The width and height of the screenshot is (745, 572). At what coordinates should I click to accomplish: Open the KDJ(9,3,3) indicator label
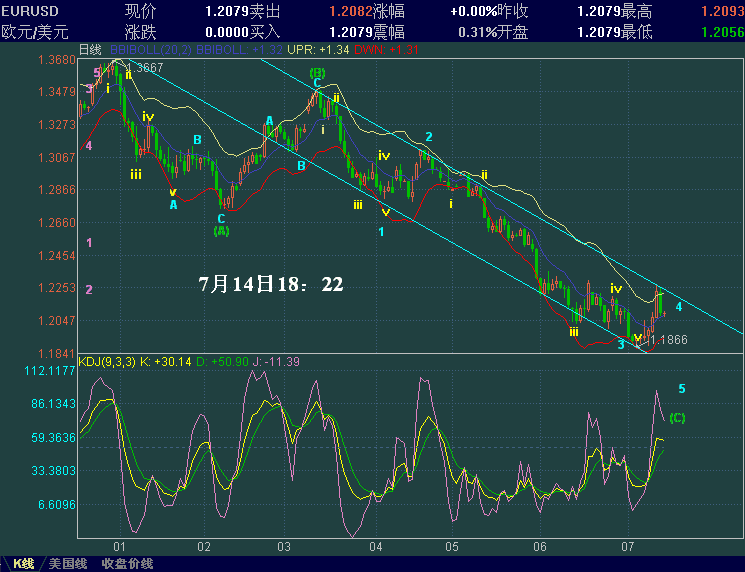coord(107,362)
